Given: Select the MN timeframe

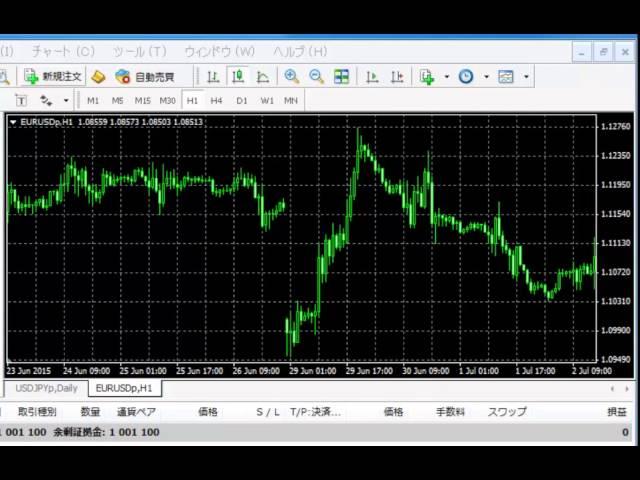Looking at the screenshot, I should point(291,100).
